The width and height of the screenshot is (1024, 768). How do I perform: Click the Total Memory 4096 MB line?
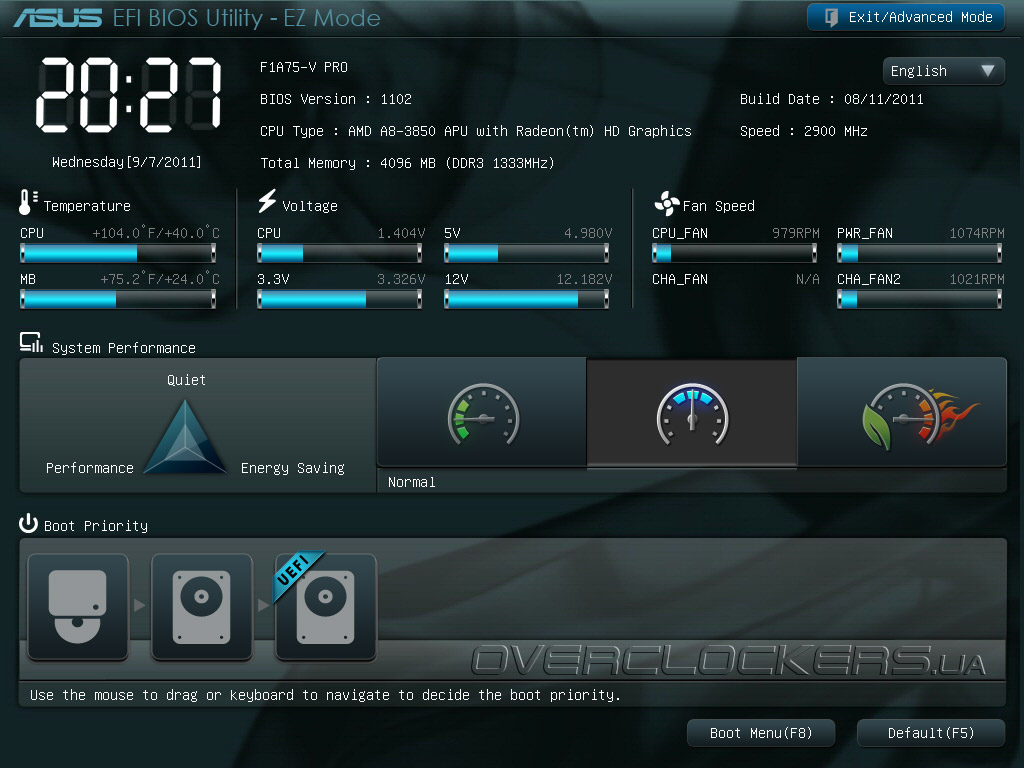pos(408,163)
